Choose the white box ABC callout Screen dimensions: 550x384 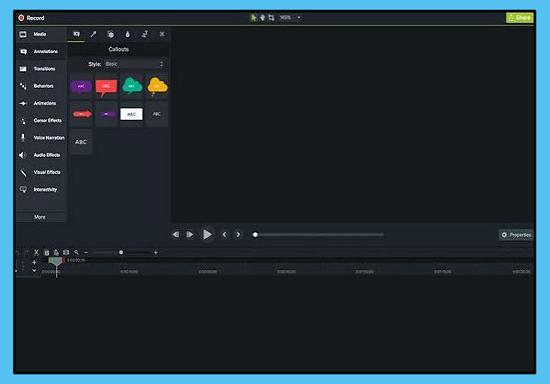click(x=132, y=114)
